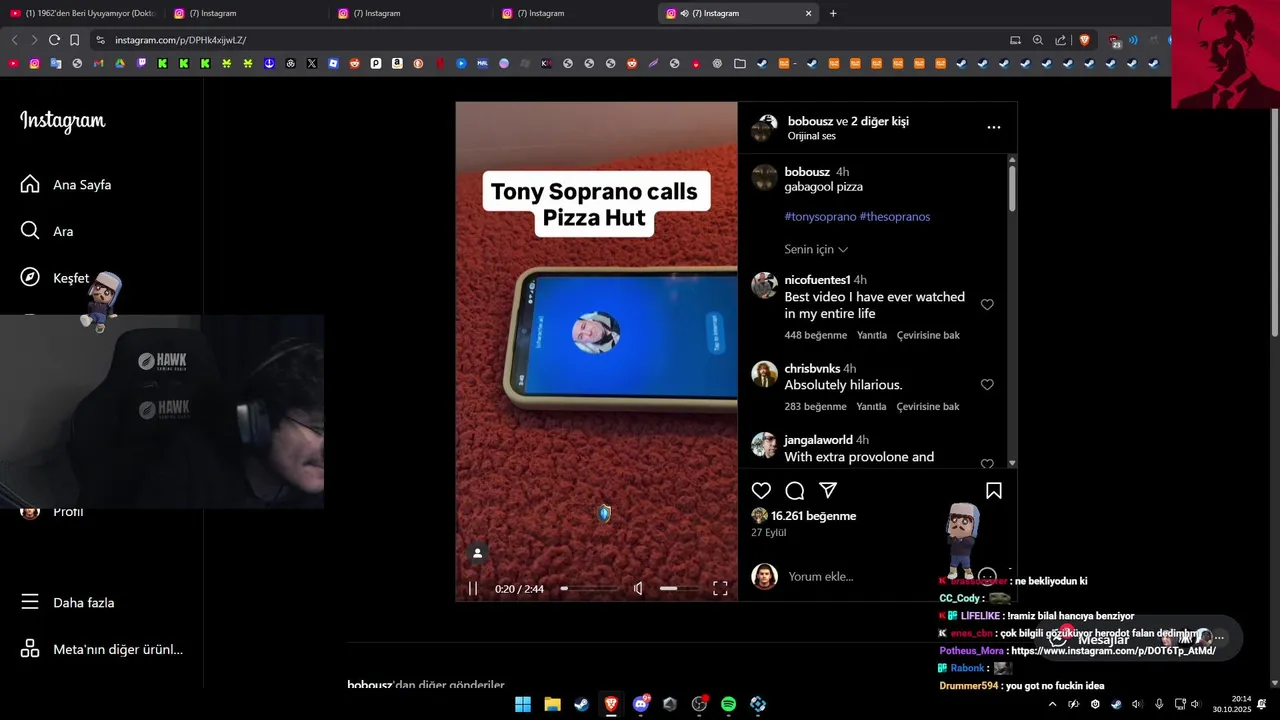
Task: Like nicofuentes1's comment
Action: click(987, 304)
